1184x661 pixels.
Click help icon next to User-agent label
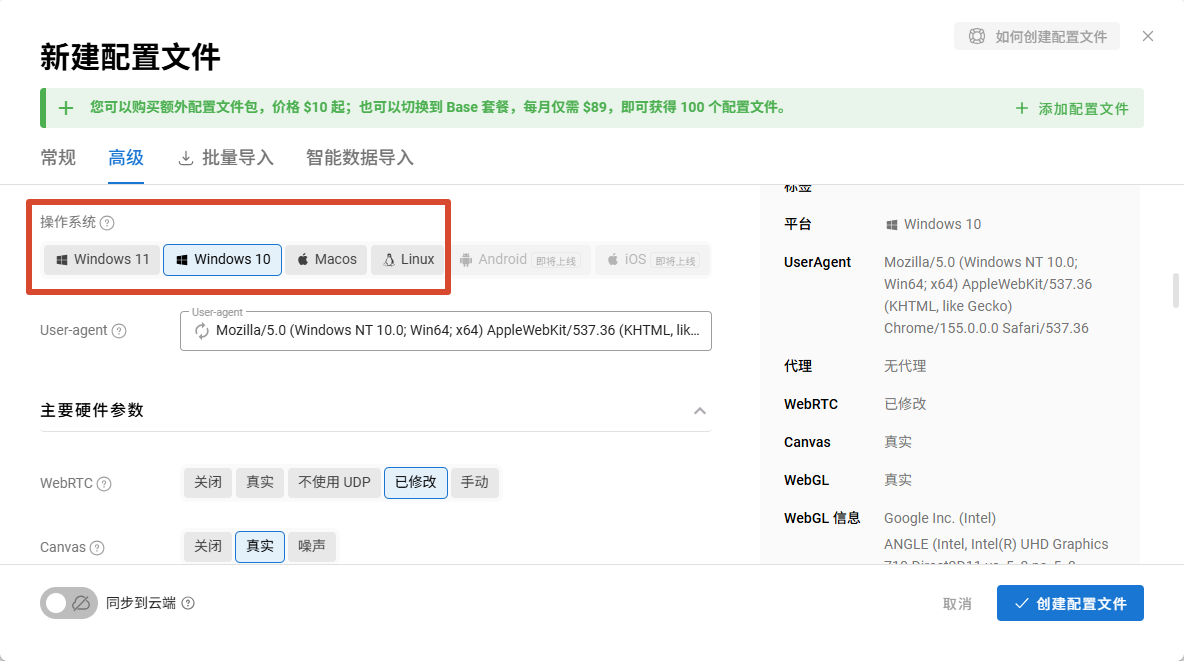pos(119,331)
